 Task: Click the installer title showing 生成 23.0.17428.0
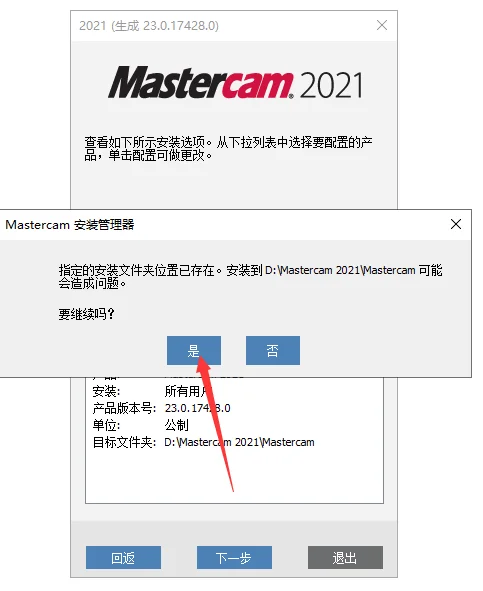coord(149,26)
